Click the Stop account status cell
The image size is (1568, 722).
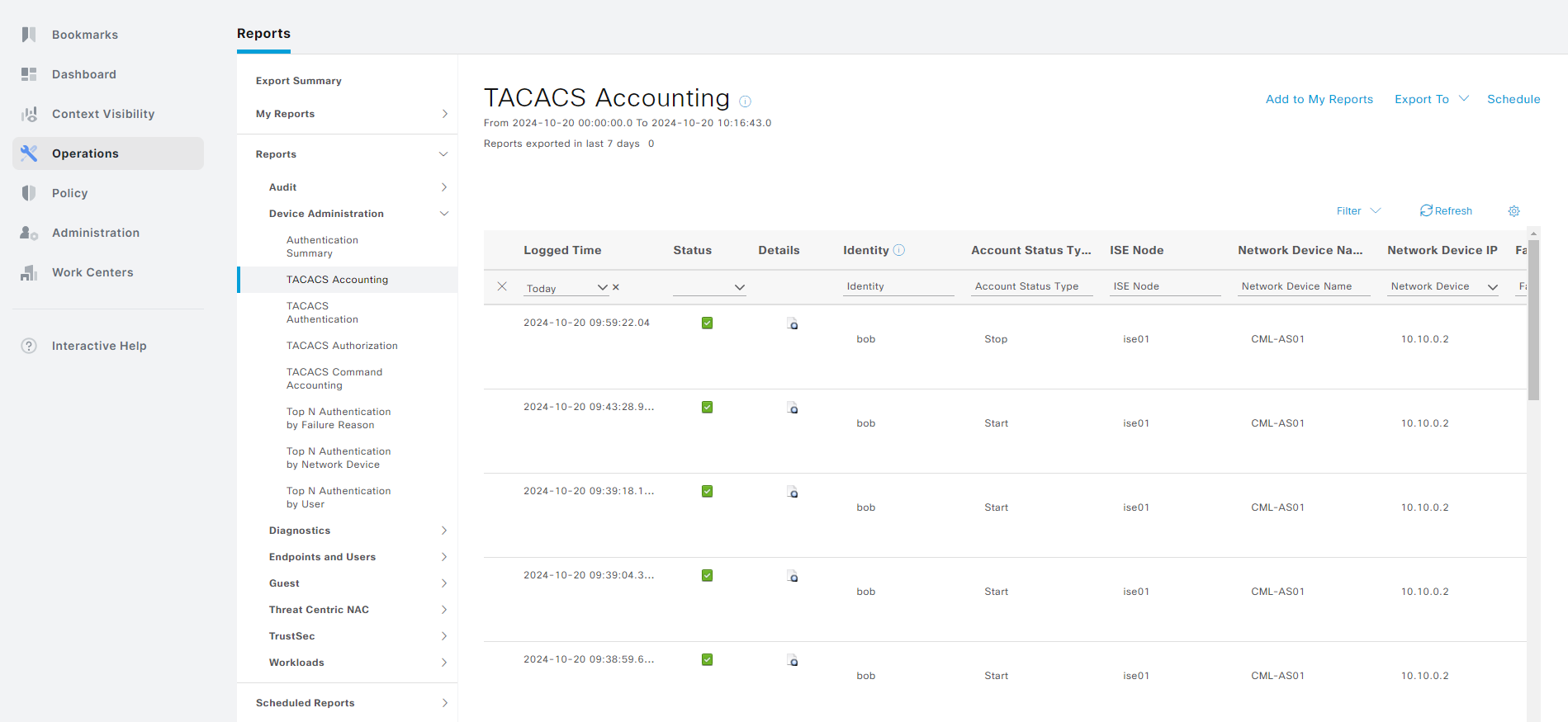(x=996, y=339)
